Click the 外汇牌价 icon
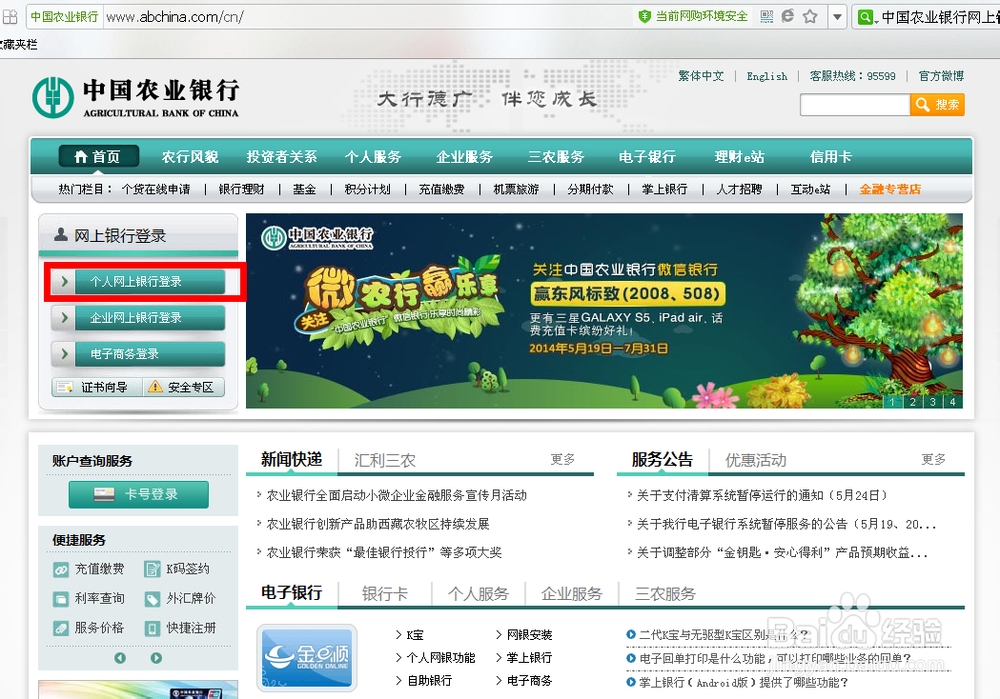 point(152,599)
